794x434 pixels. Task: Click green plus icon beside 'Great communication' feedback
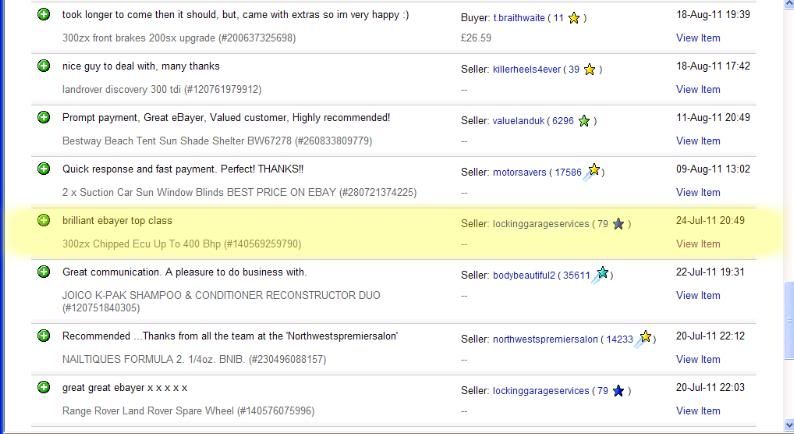click(x=43, y=272)
